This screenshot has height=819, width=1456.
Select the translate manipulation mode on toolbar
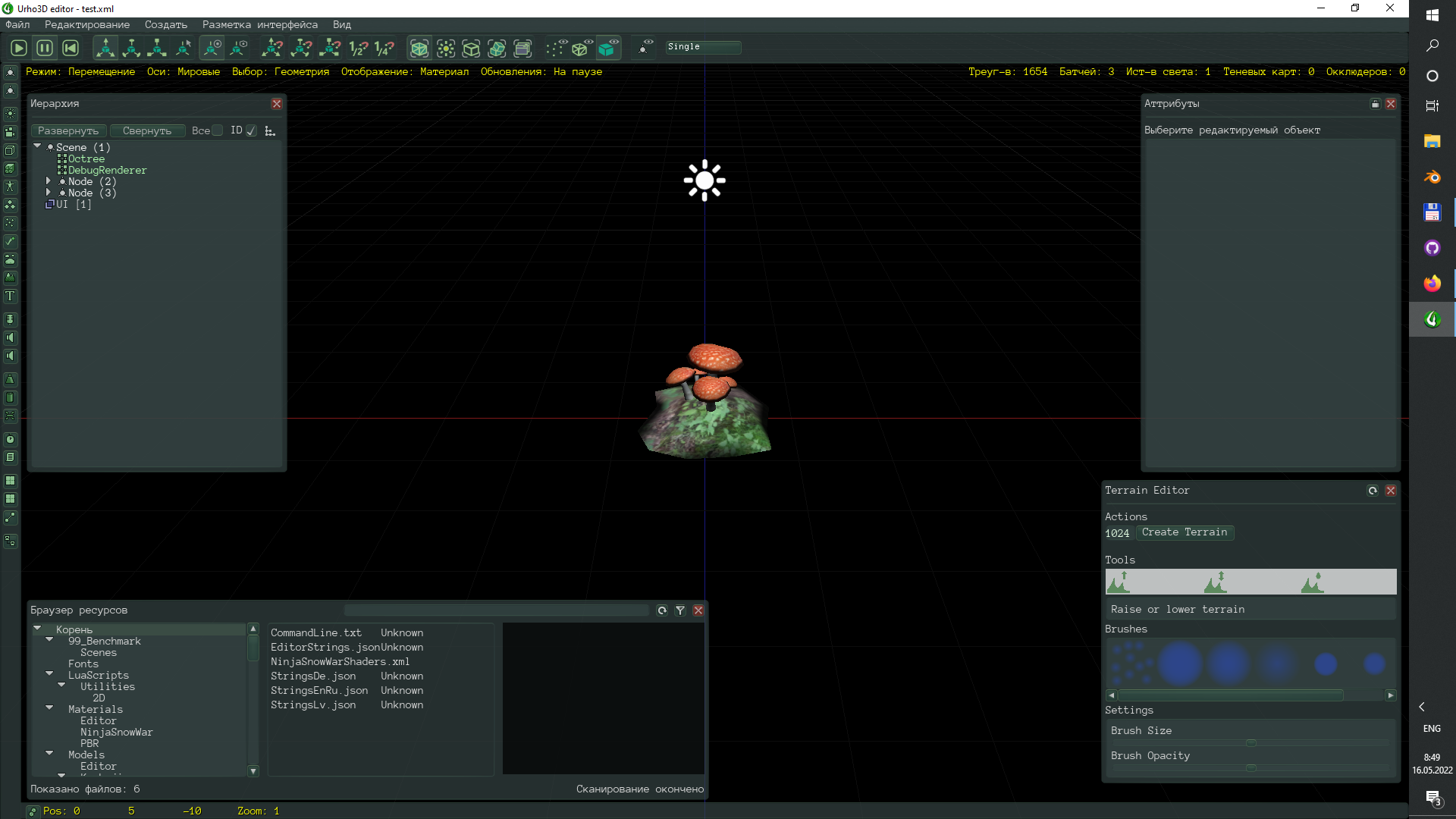(105, 47)
